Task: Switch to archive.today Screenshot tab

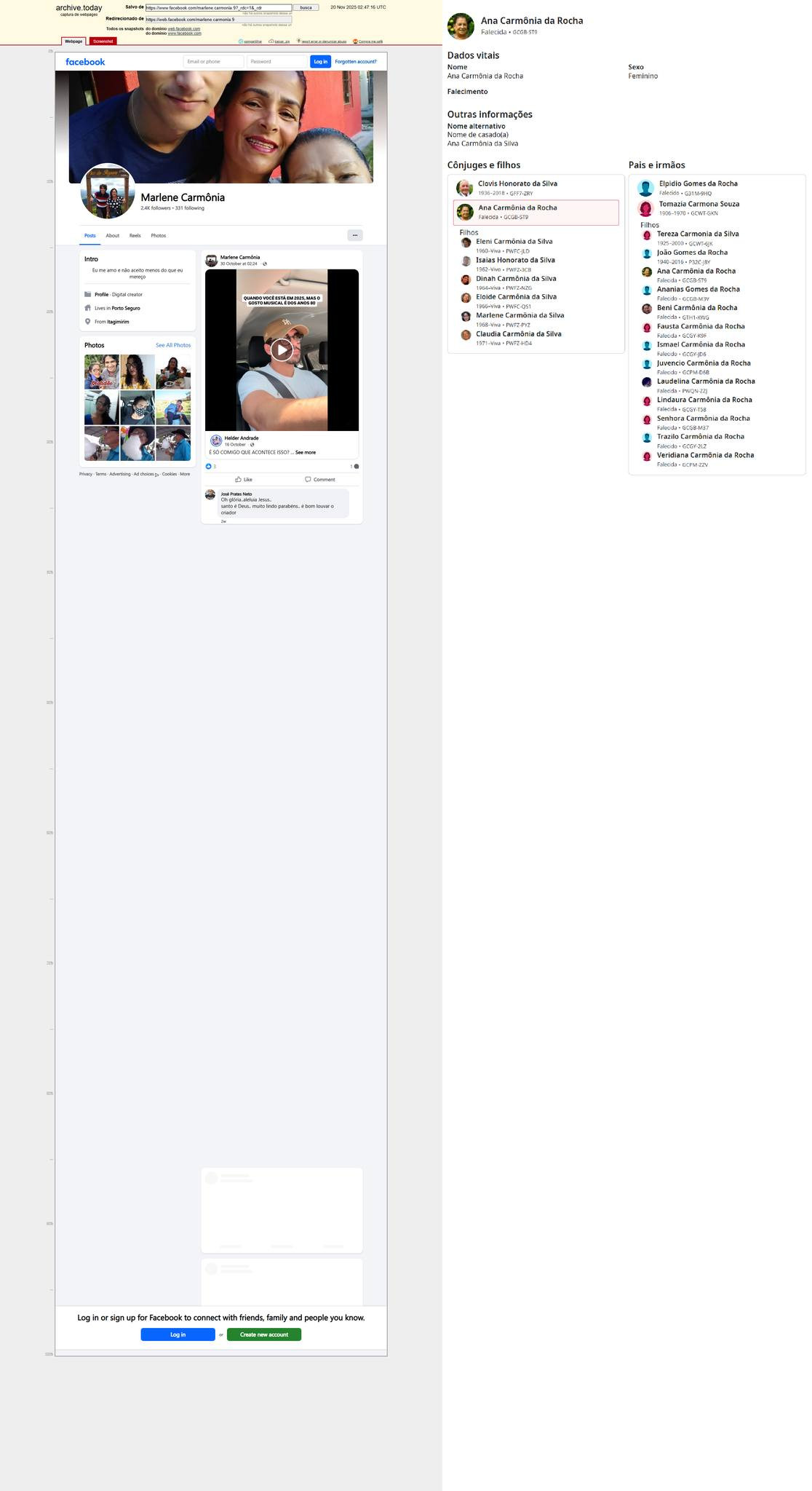Action: [x=103, y=41]
